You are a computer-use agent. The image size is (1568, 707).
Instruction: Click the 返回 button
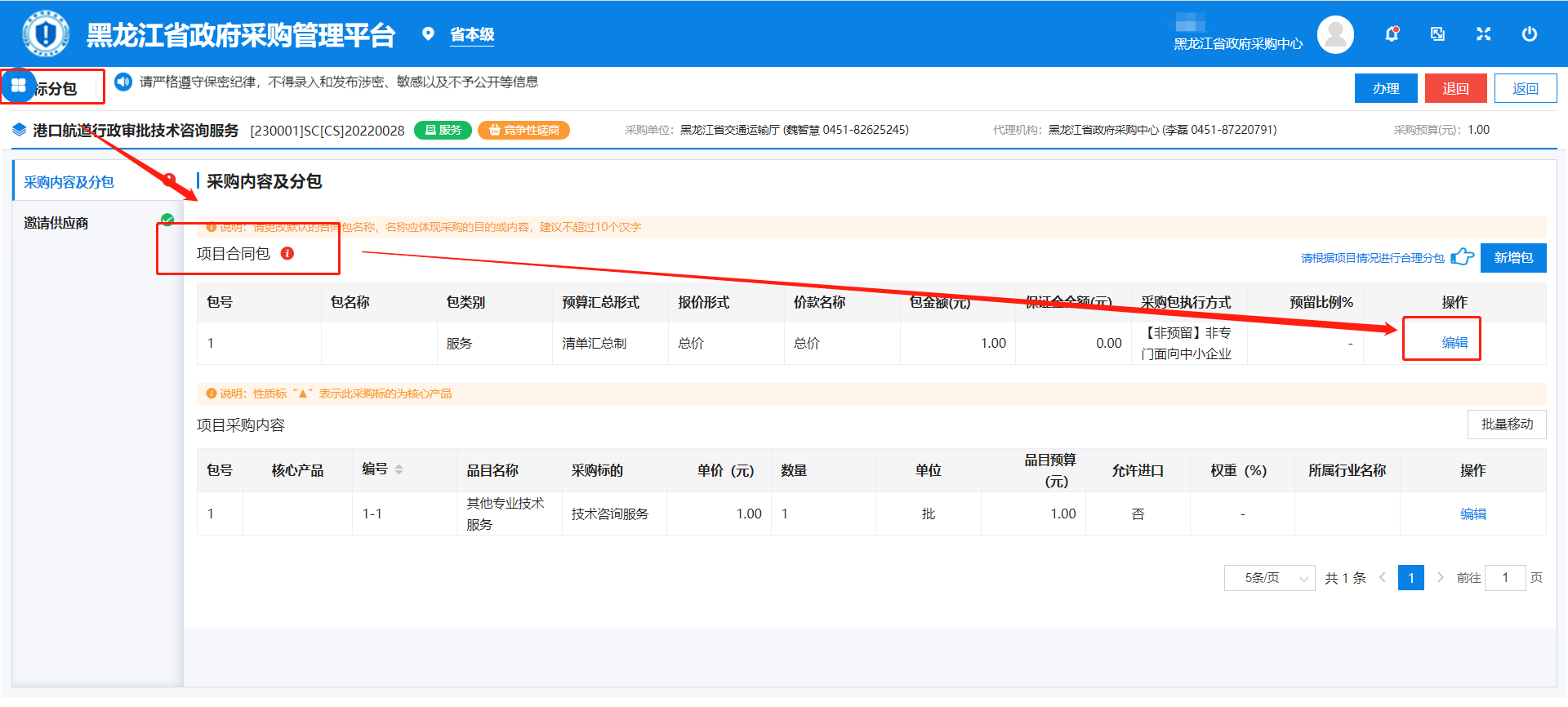1526,88
